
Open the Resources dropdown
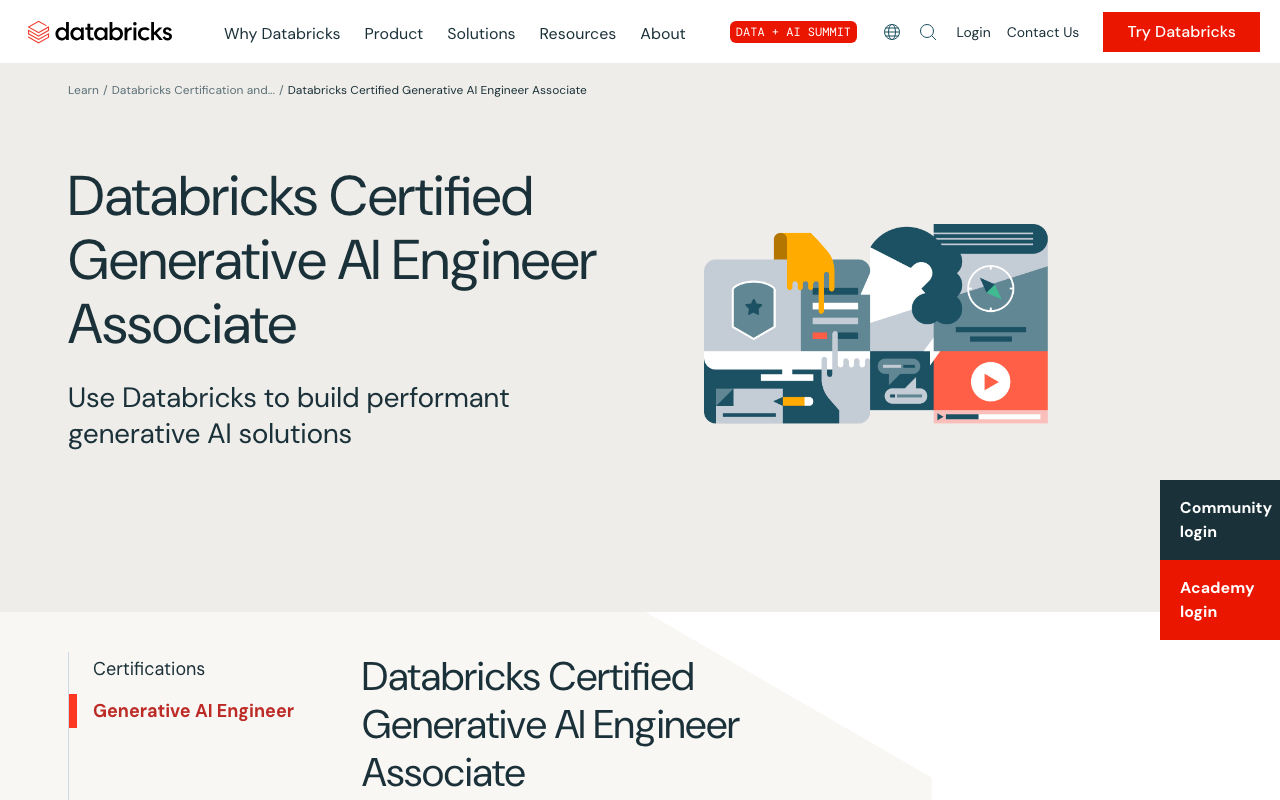577,32
